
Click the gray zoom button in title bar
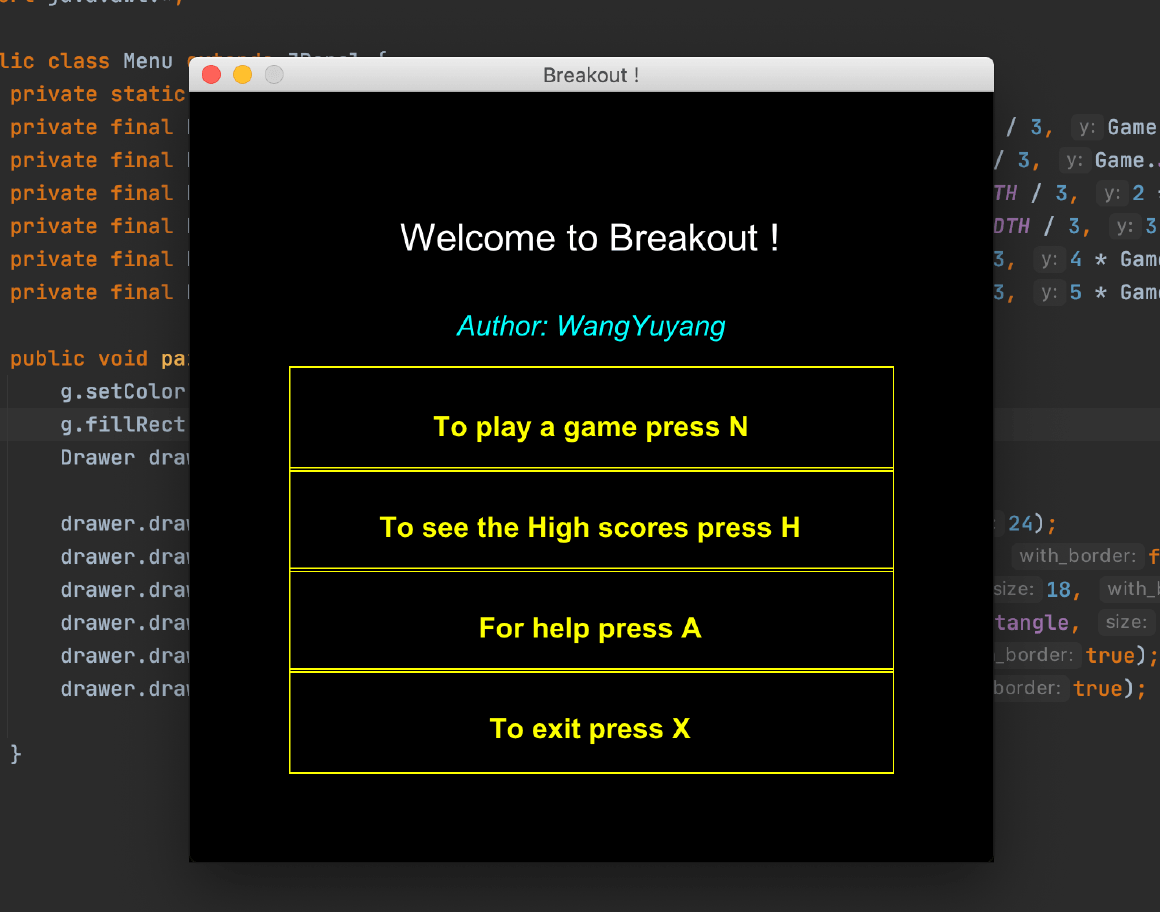pos(273,75)
